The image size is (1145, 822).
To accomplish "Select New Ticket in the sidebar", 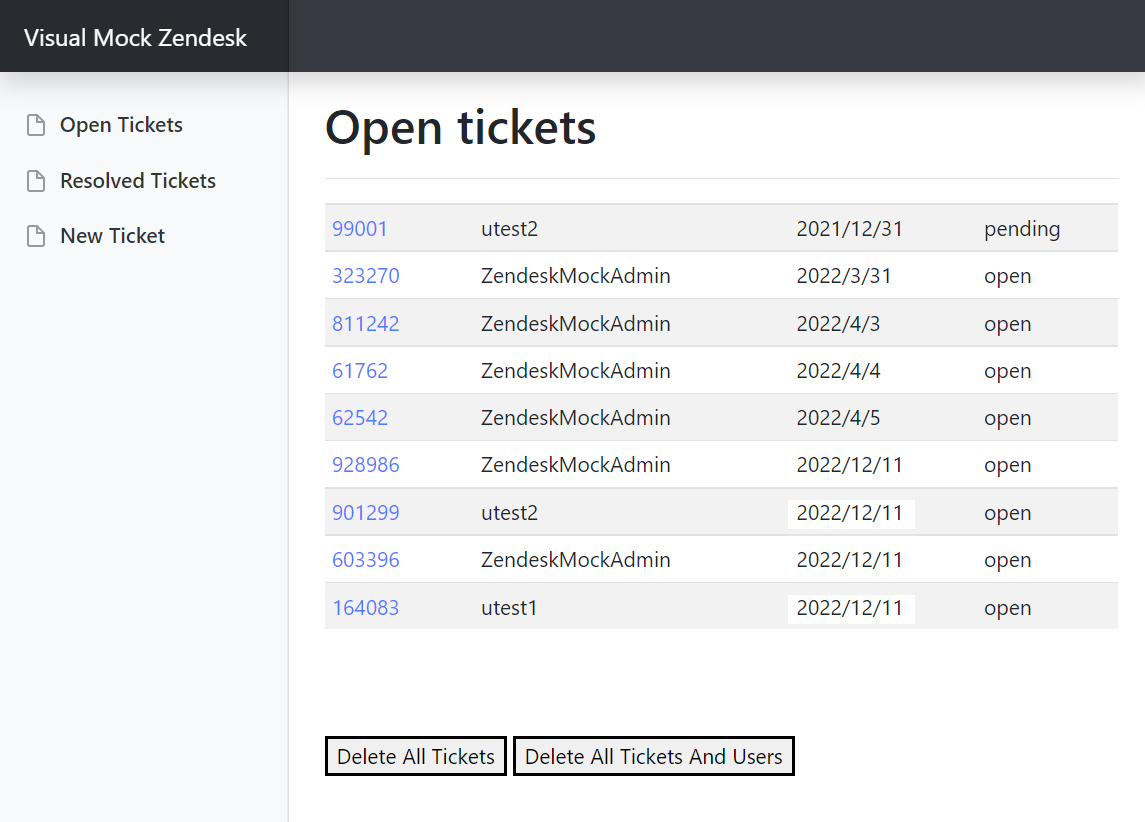I will point(112,236).
